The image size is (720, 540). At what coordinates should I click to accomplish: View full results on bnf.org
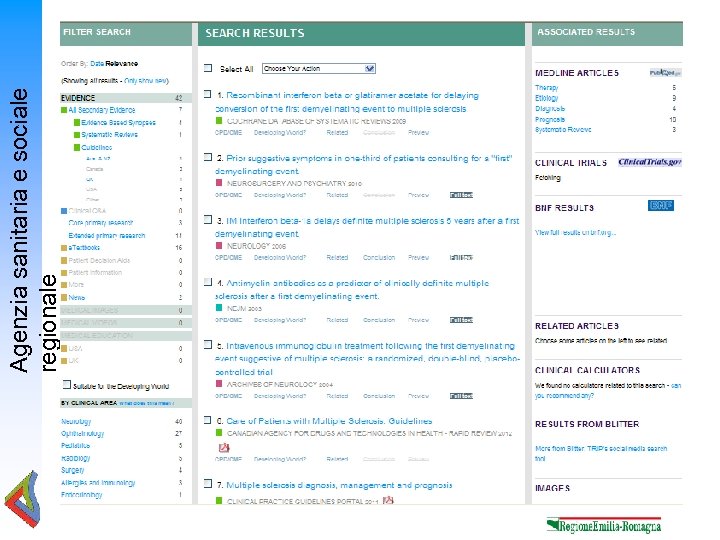(575, 233)
